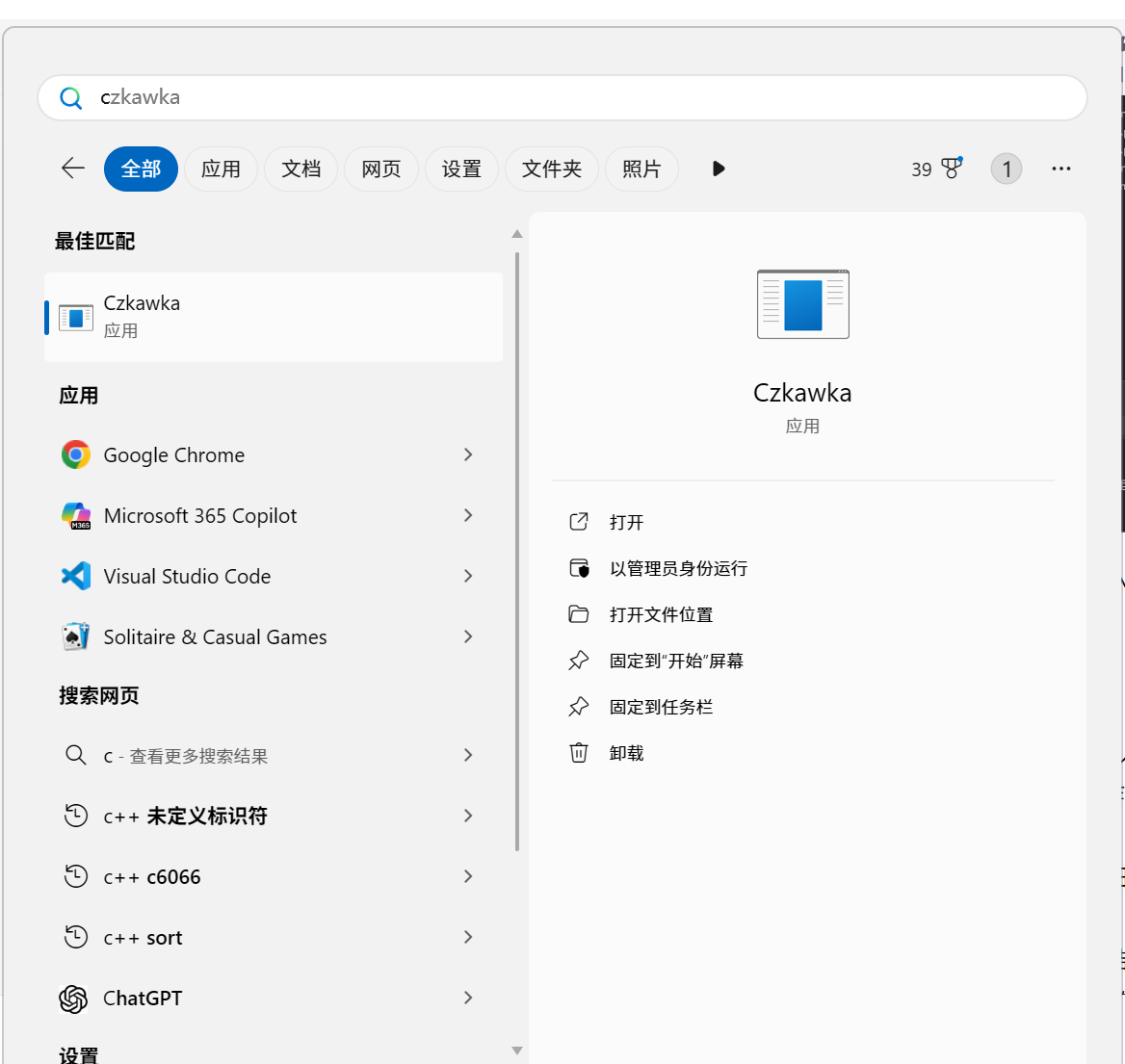Image resolution: width=1125 pixels, height=1064 pixels.
Task: Click the history clock icon for 'c++ 未定义标识符'
Action: pos(75,816)
